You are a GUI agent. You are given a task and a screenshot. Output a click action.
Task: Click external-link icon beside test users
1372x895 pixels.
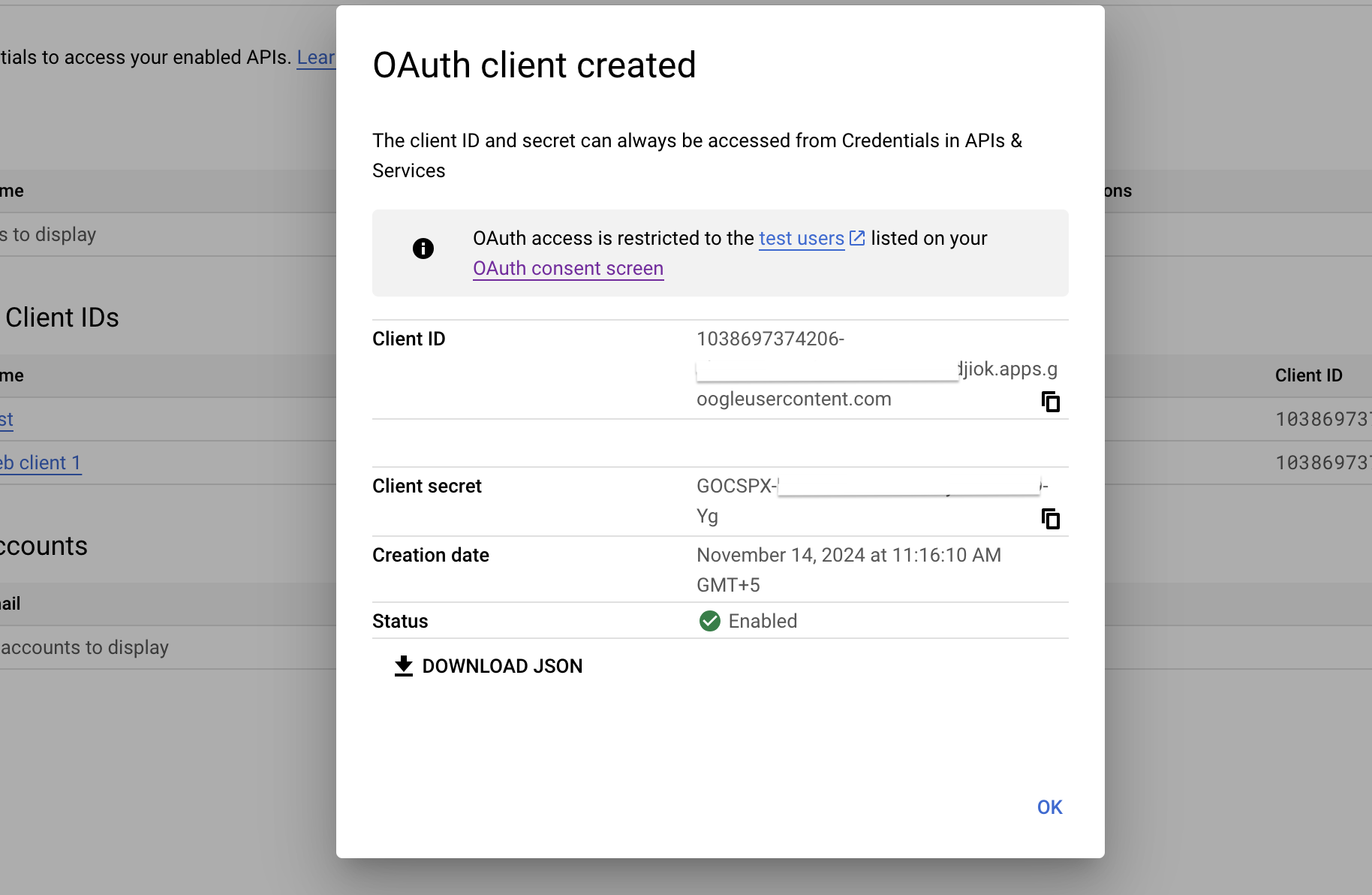point(857,239)
